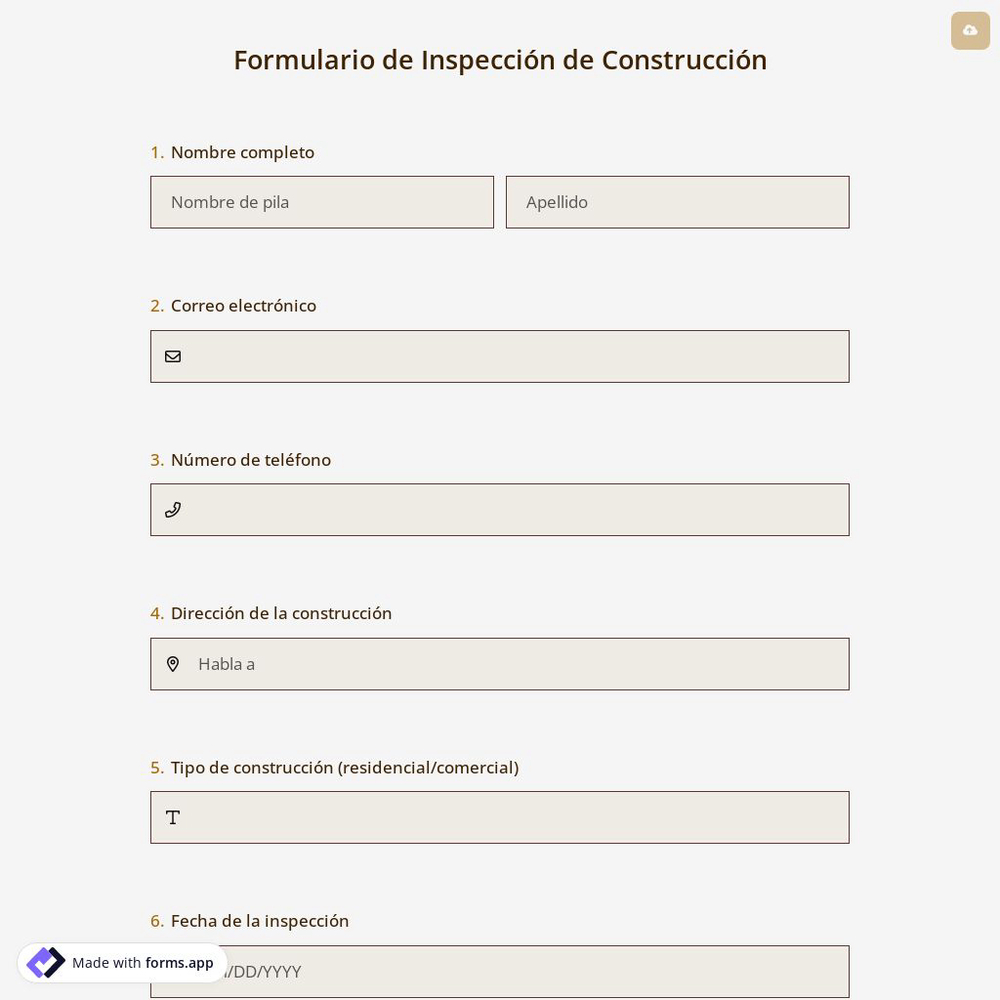
Task: Click the forms.app logo icon bottom left
Action: coord(46,962)
